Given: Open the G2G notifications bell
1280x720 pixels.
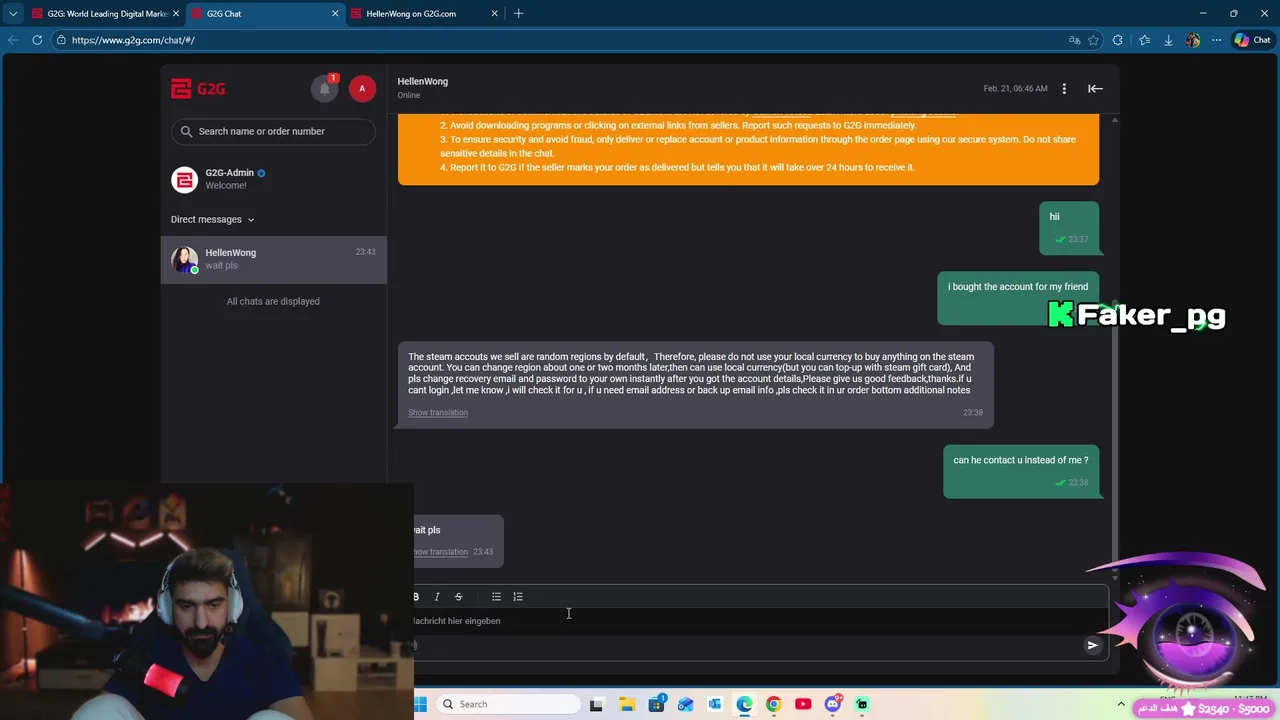Looking at the screenshot, I should coord(324,89).
